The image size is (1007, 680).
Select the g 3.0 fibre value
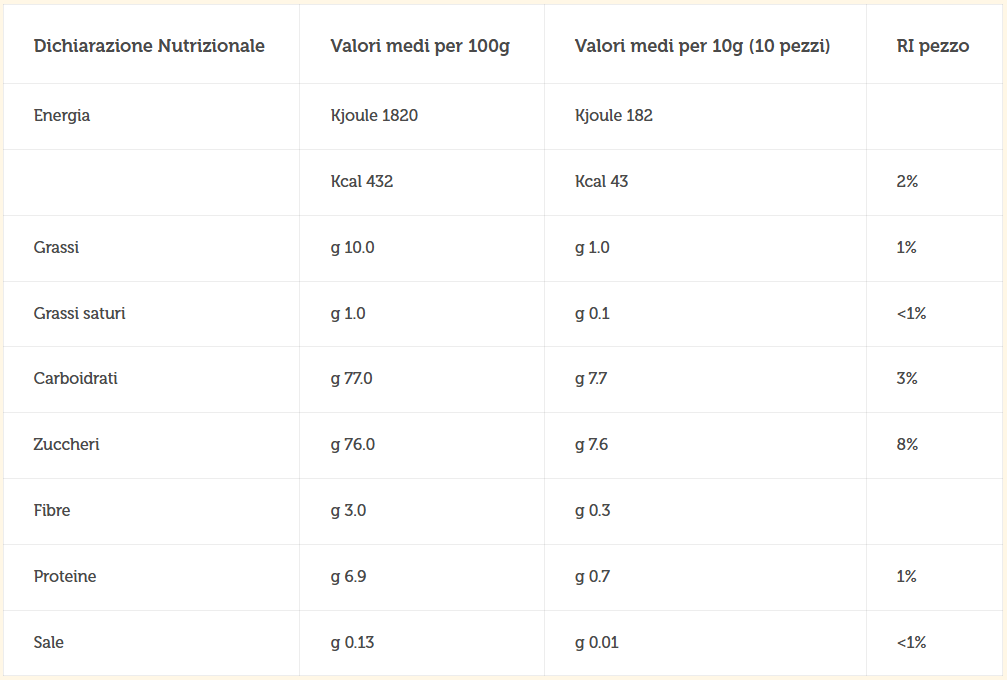(348, 511)
